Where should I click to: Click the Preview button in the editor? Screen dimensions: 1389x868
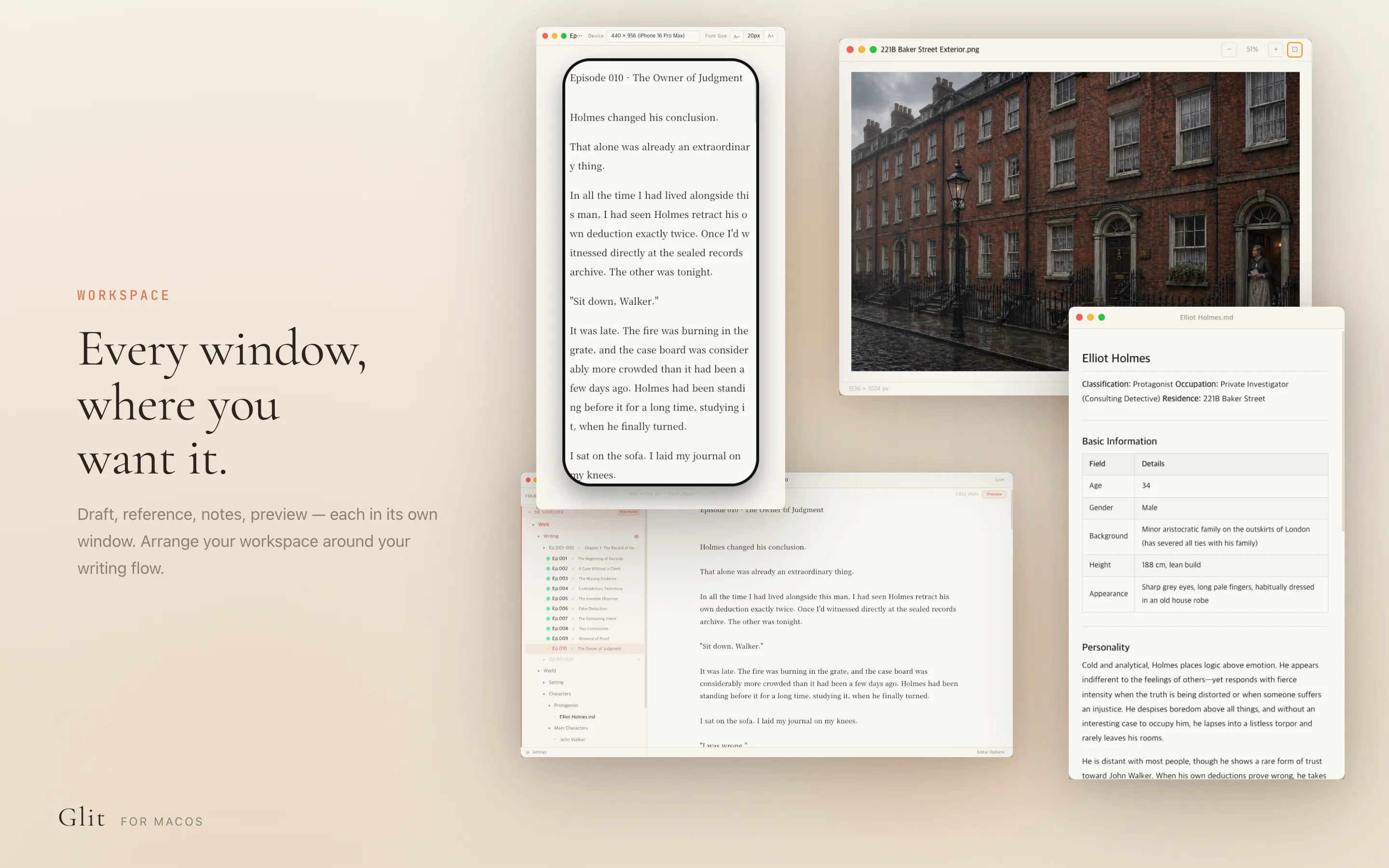click(x=994, y=494)
